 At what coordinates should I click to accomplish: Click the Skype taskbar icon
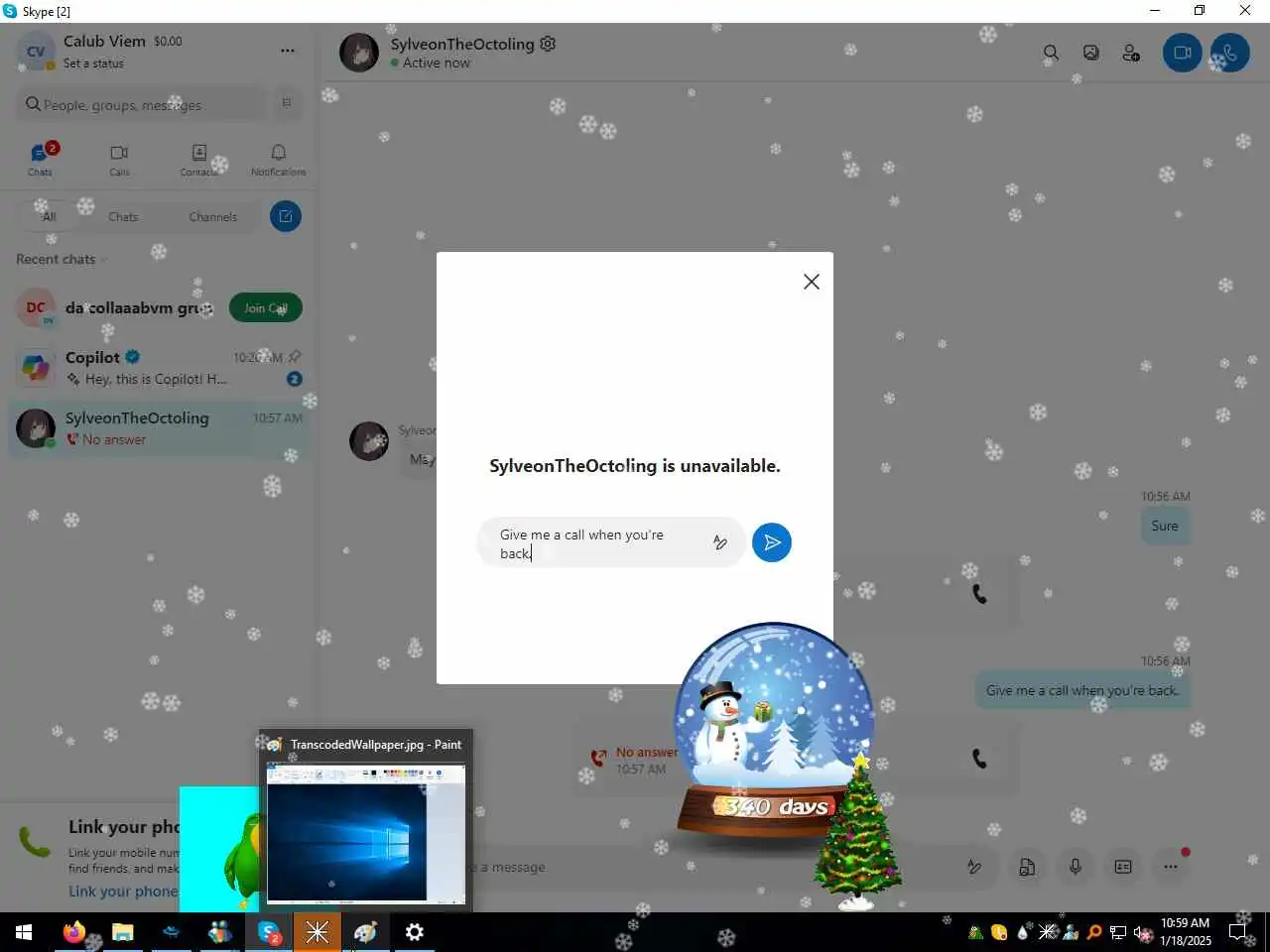[269, 932]
